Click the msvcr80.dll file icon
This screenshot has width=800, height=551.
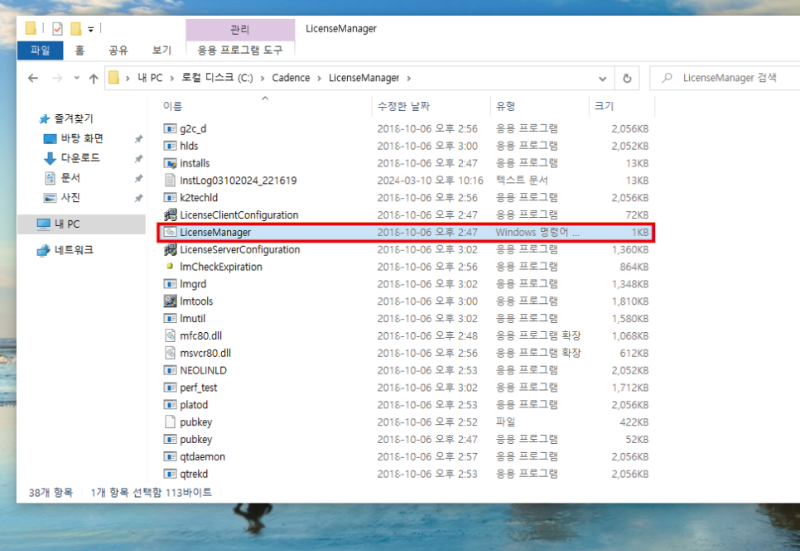tap(170, 353)
